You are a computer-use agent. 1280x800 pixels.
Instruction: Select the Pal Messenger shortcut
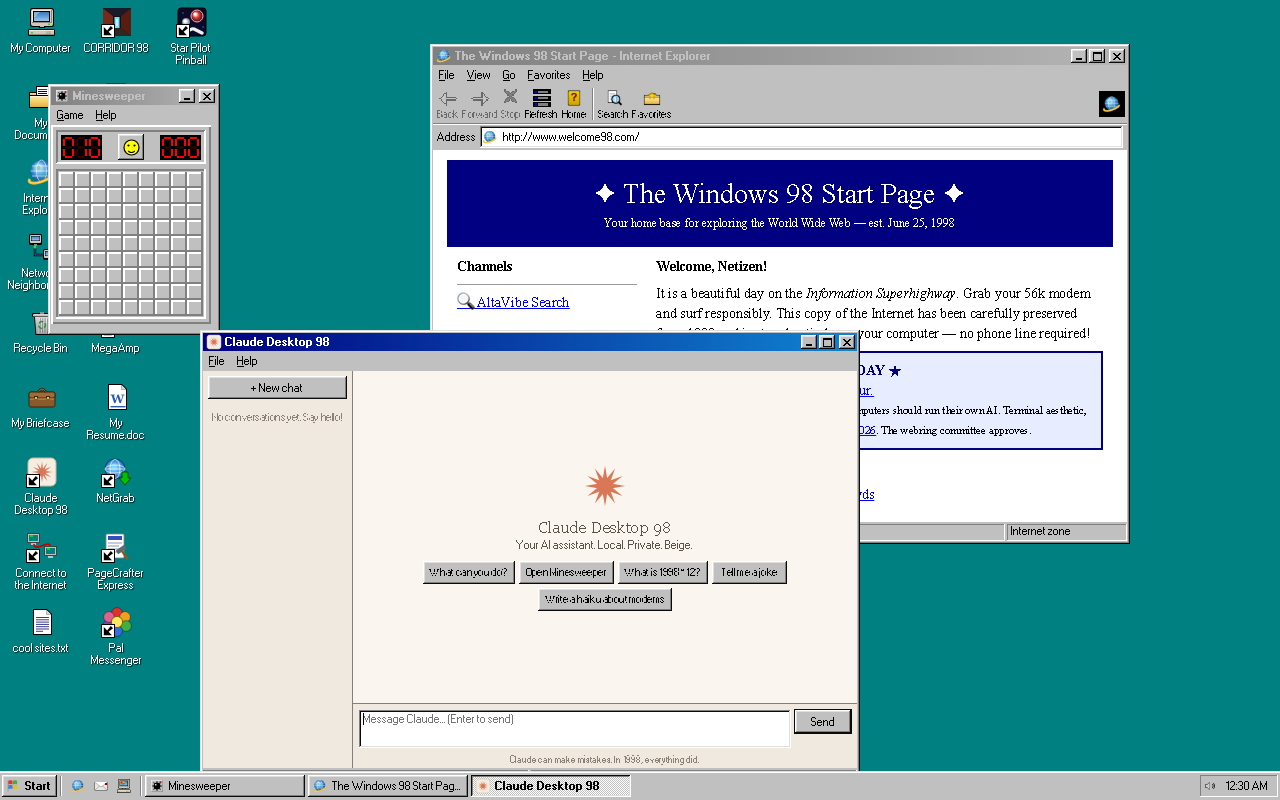(116, 636)
